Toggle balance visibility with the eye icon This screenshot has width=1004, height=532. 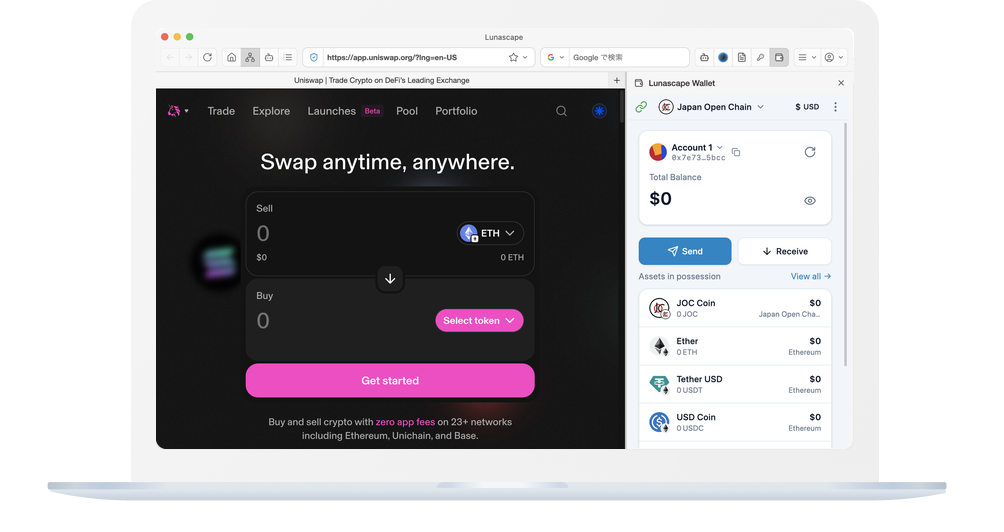[810, 201]
